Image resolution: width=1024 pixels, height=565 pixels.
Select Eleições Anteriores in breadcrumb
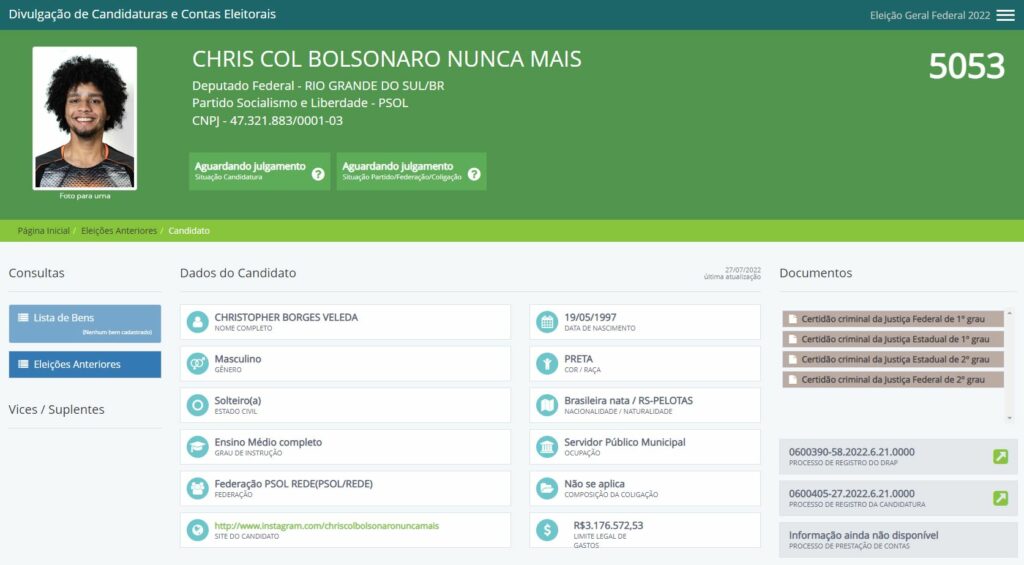tap(119, 231)
